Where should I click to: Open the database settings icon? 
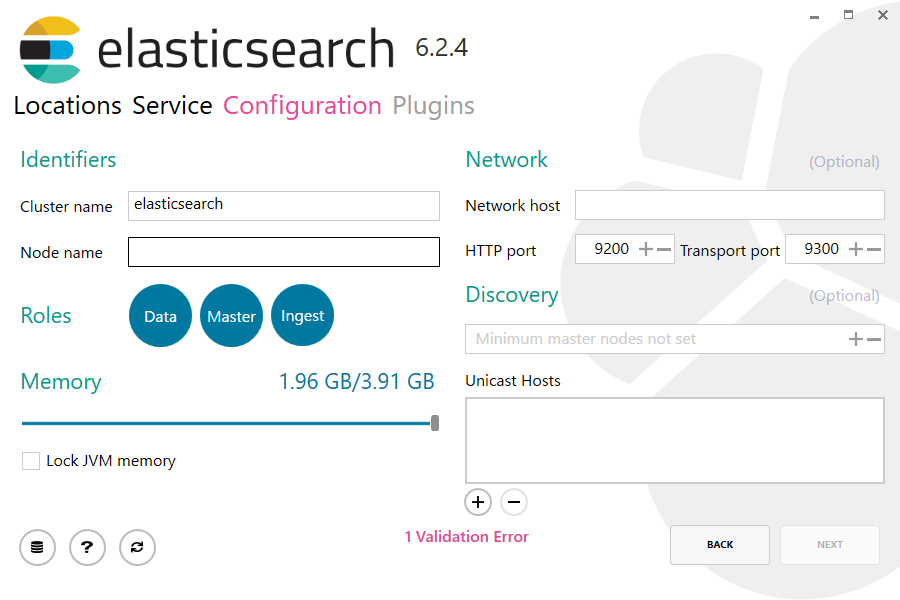(x=37, y=547)
